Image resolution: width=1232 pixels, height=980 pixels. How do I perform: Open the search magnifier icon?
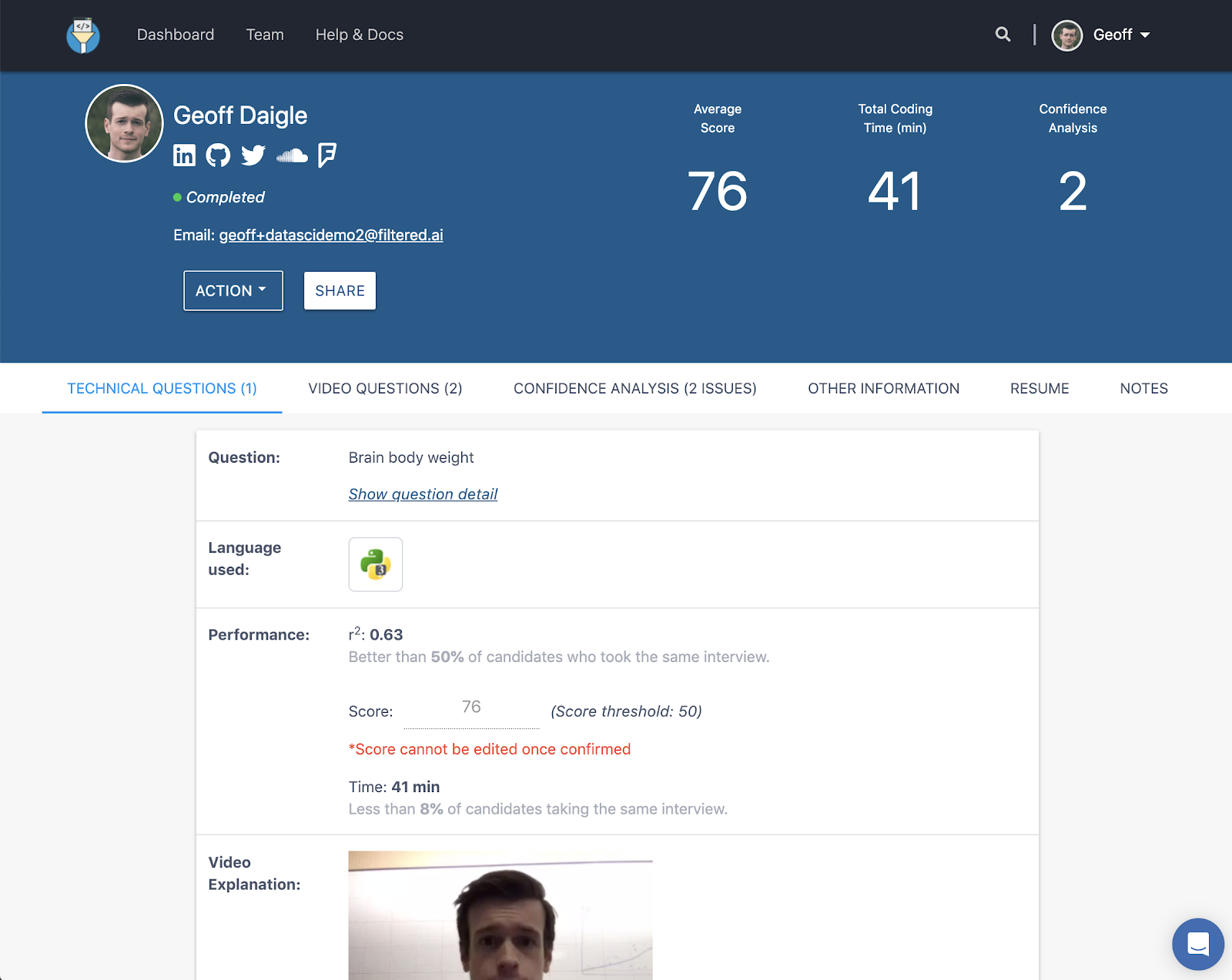pos(1003,35)
